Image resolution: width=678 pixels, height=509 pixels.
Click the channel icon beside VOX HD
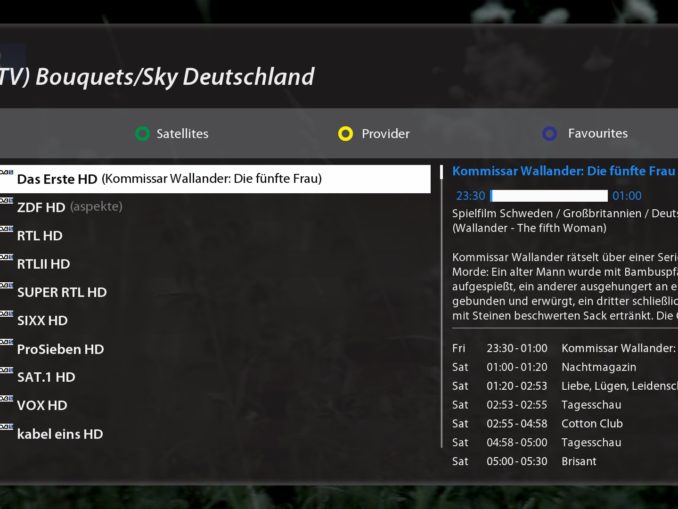coord(6,399)
